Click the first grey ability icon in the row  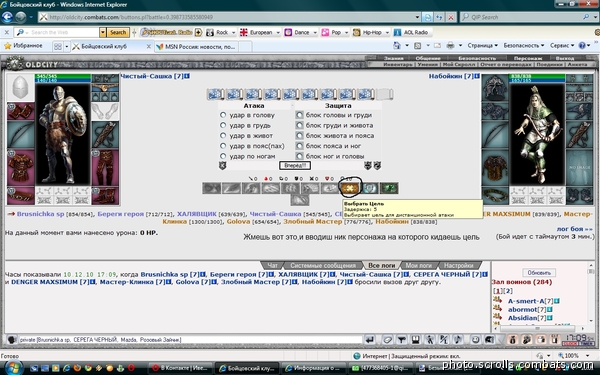point(212,188)
